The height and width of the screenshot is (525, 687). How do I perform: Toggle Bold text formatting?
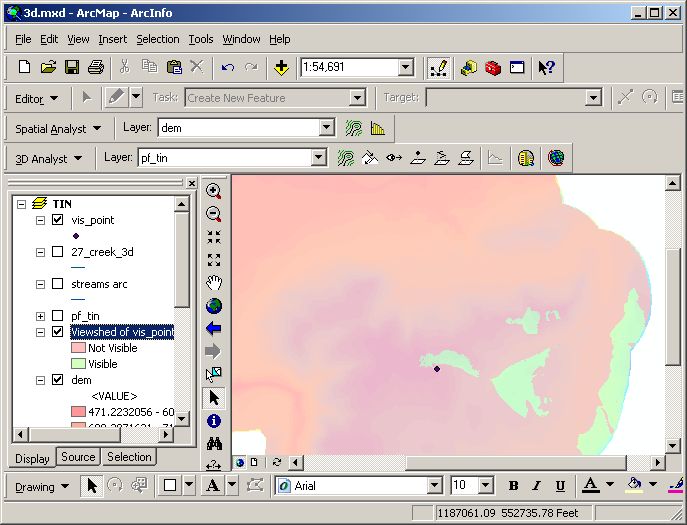[x=513, y=486]
